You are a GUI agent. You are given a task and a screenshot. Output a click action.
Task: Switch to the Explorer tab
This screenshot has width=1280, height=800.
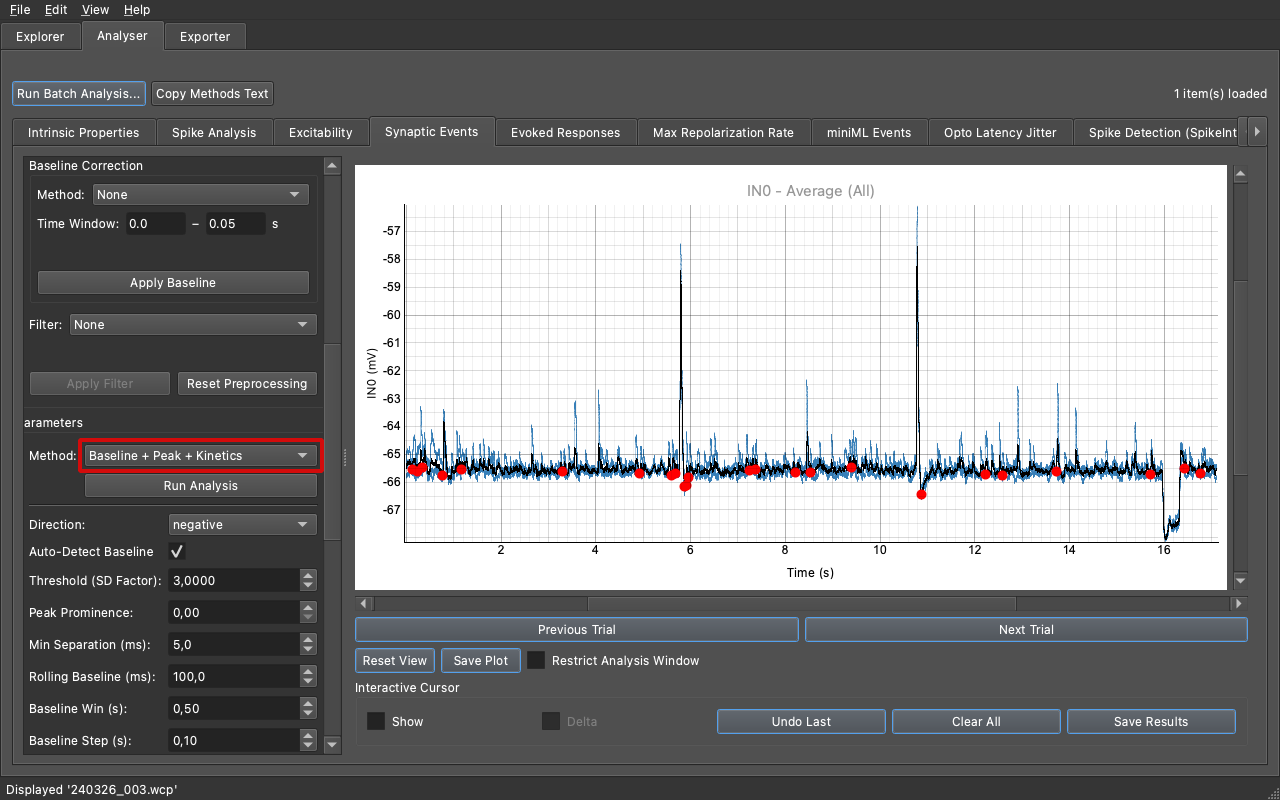point(40,37)
